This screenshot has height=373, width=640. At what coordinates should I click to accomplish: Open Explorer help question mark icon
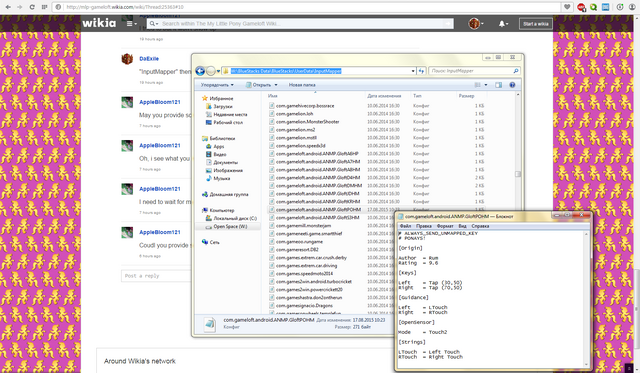512,85
